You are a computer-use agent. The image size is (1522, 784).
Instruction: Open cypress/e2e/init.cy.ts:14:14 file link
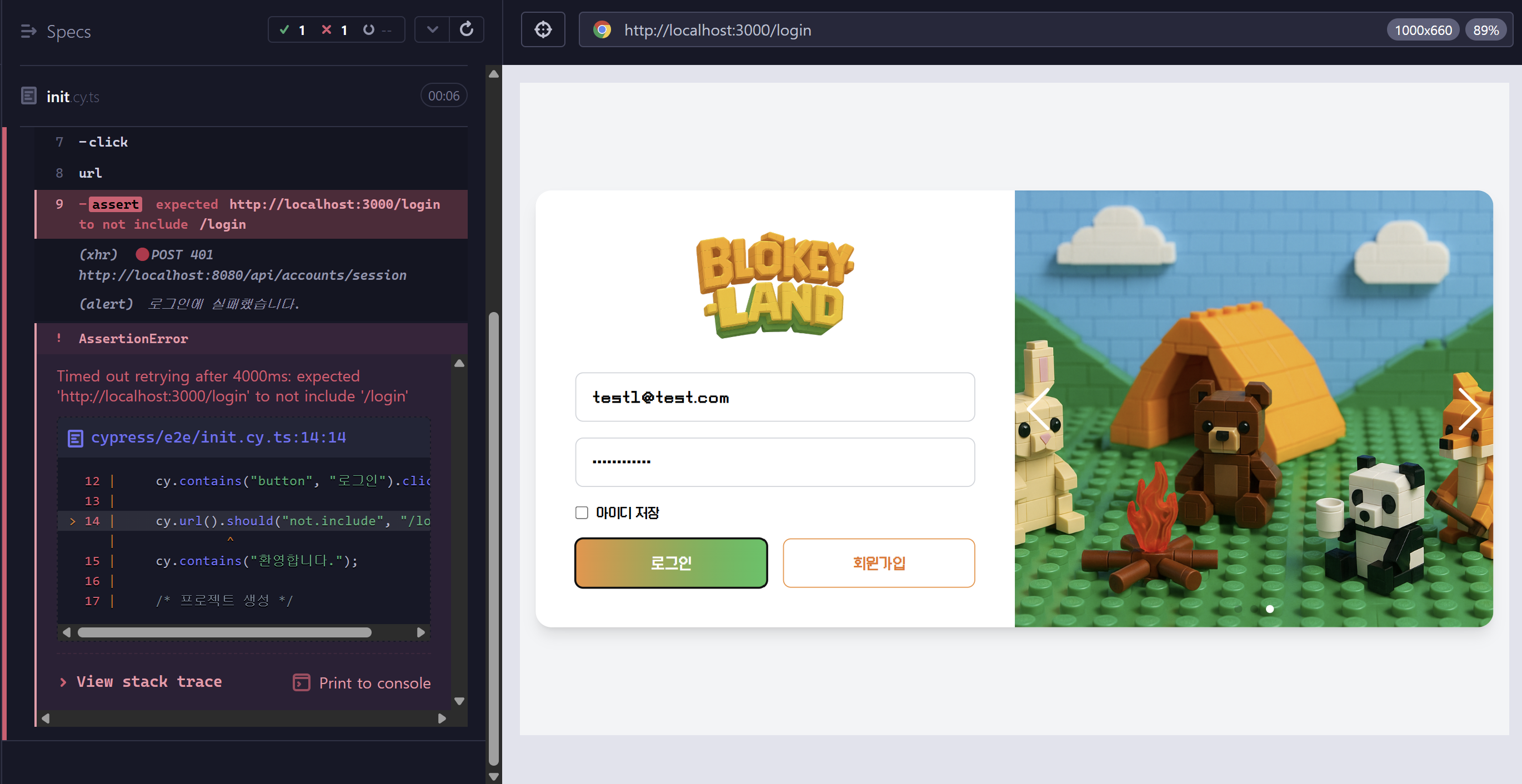point(219,437)
